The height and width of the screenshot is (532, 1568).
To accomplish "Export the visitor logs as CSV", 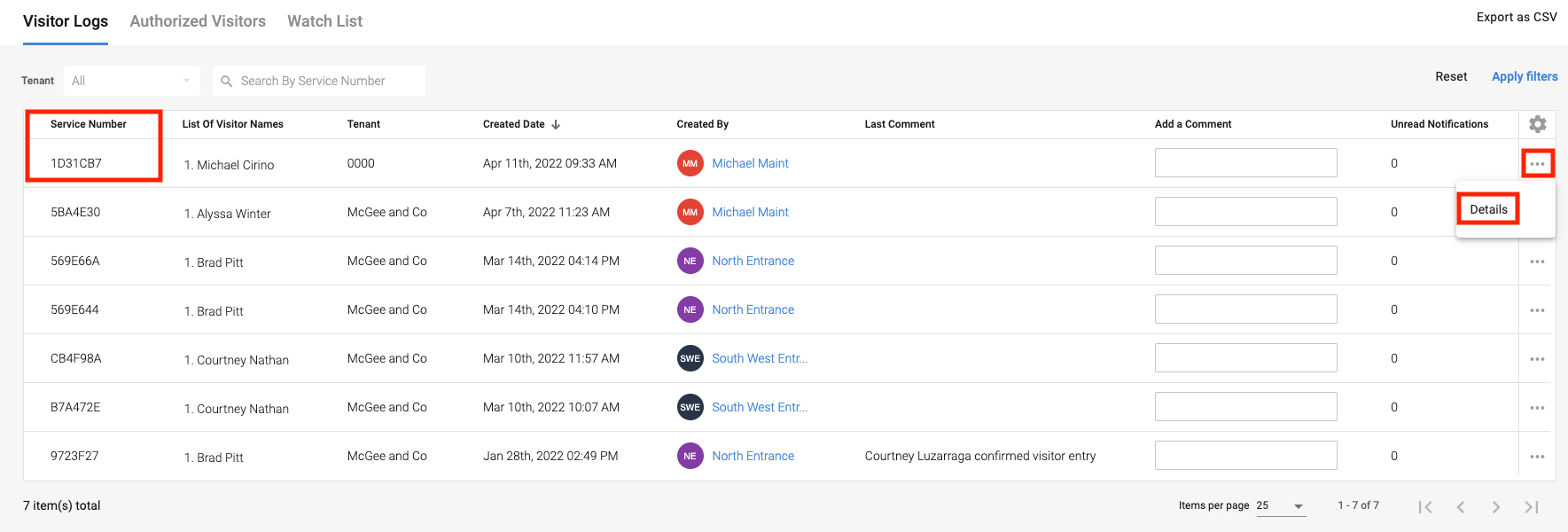I will pos(1516,17).
